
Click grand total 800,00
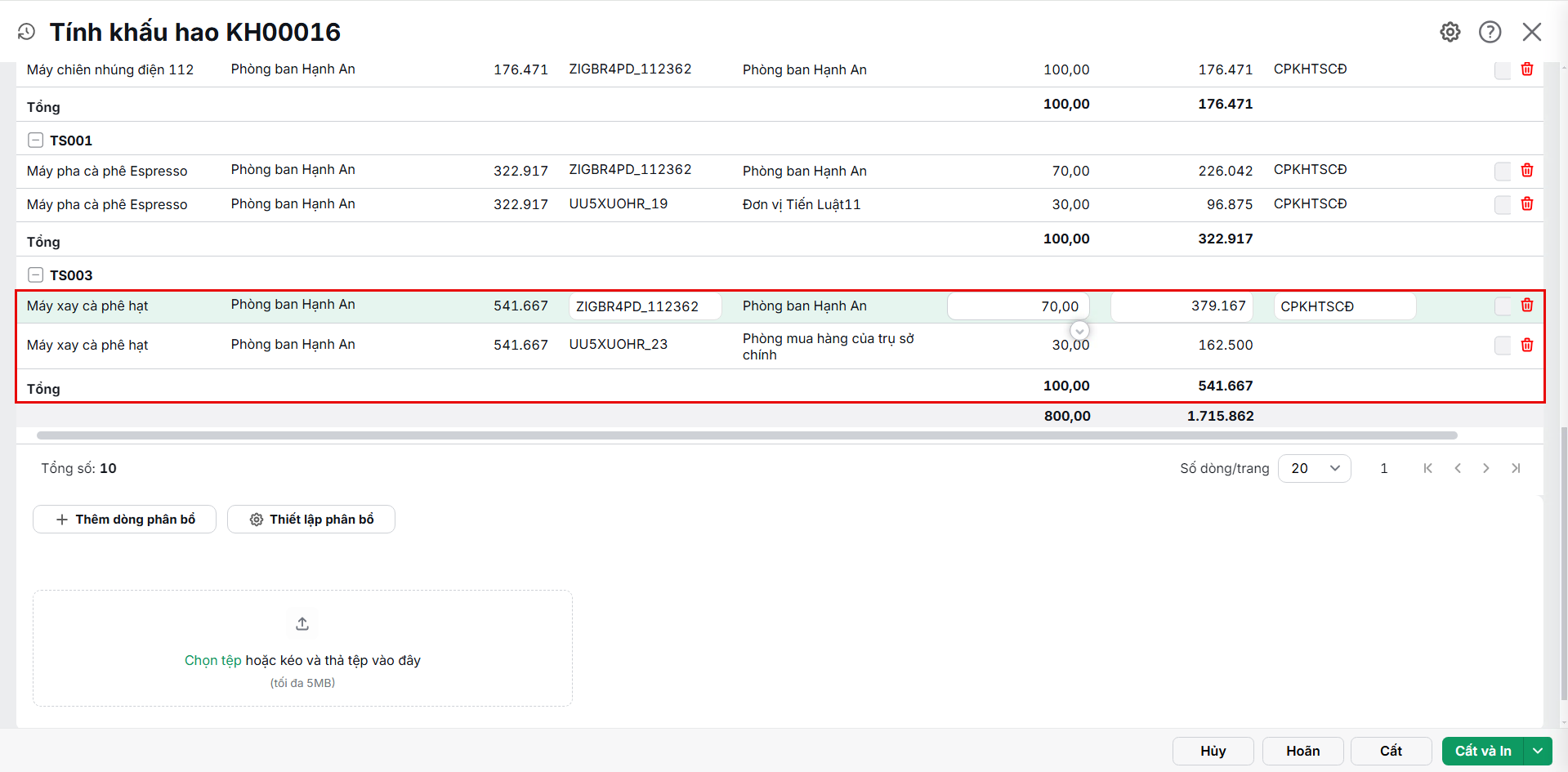(1067, 416)
